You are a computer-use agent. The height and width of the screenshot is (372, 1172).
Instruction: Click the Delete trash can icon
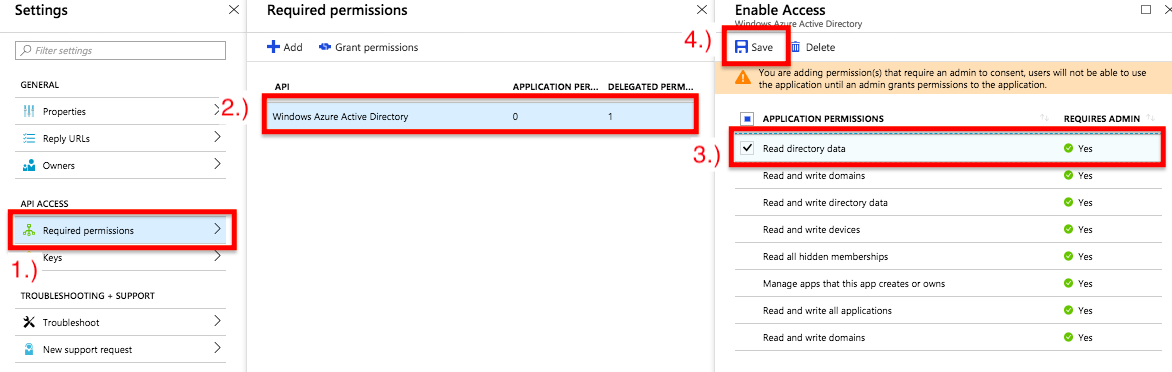tap(795, 47)
